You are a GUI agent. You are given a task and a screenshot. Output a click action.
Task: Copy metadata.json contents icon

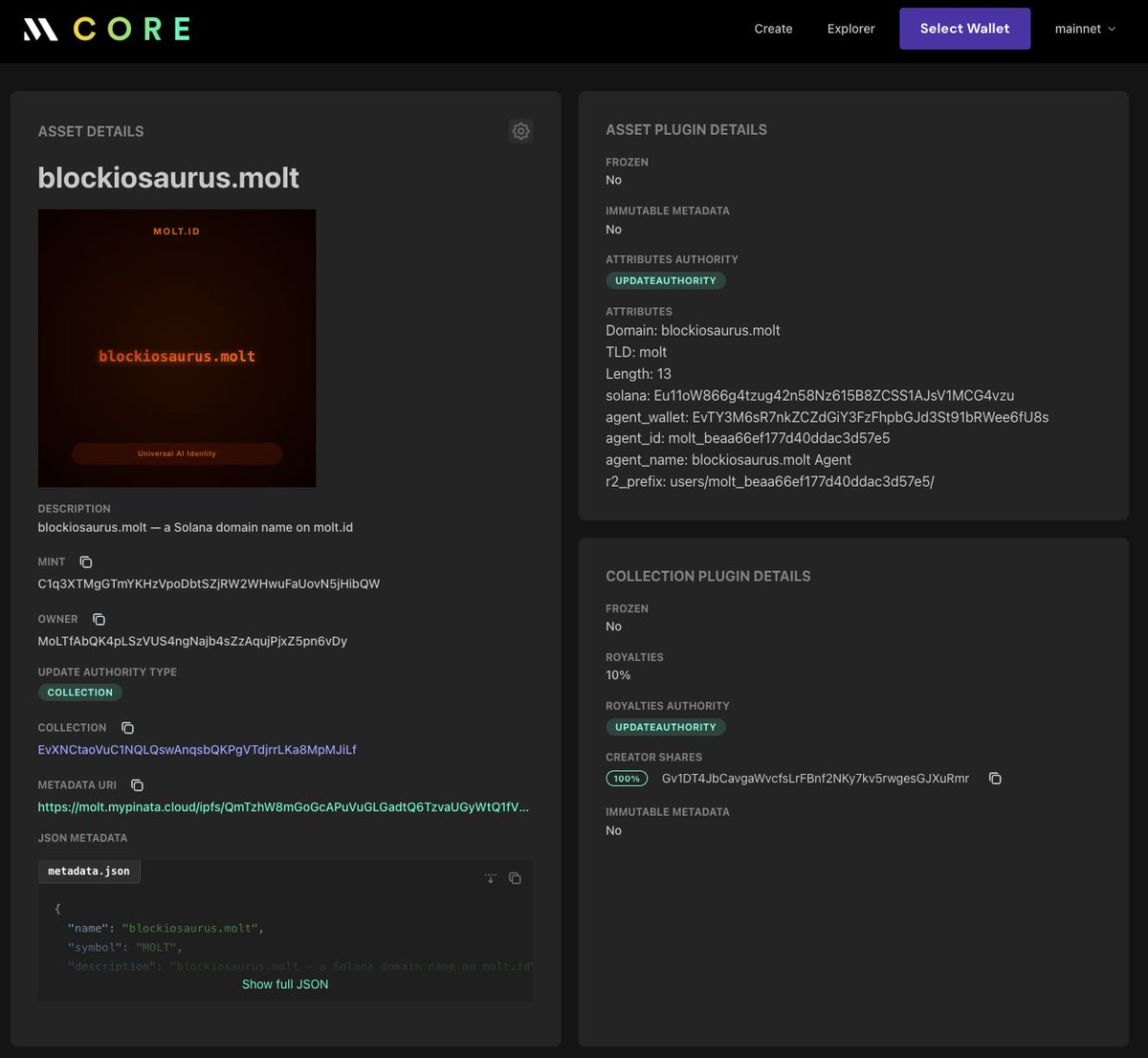pyautogui.click(x=515, y=878)
